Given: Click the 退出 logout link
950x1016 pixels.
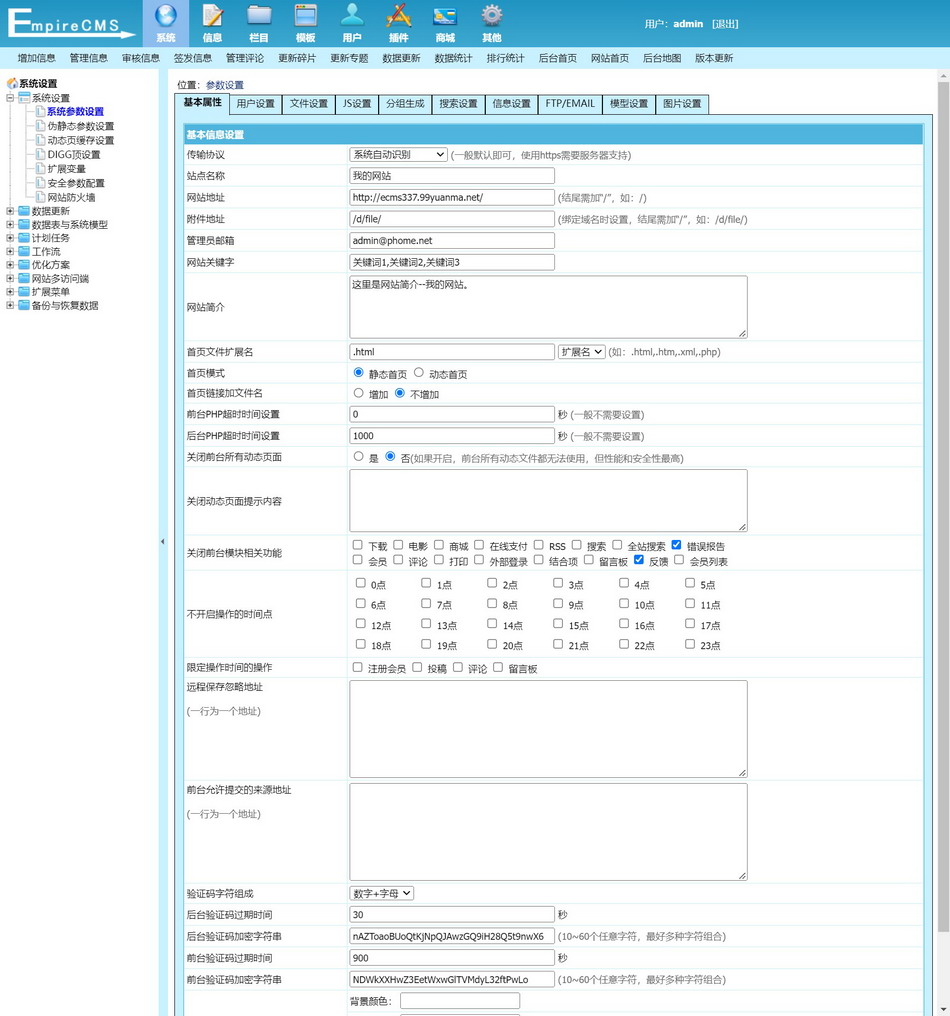Looking at the screenshot, I should 725,24.
